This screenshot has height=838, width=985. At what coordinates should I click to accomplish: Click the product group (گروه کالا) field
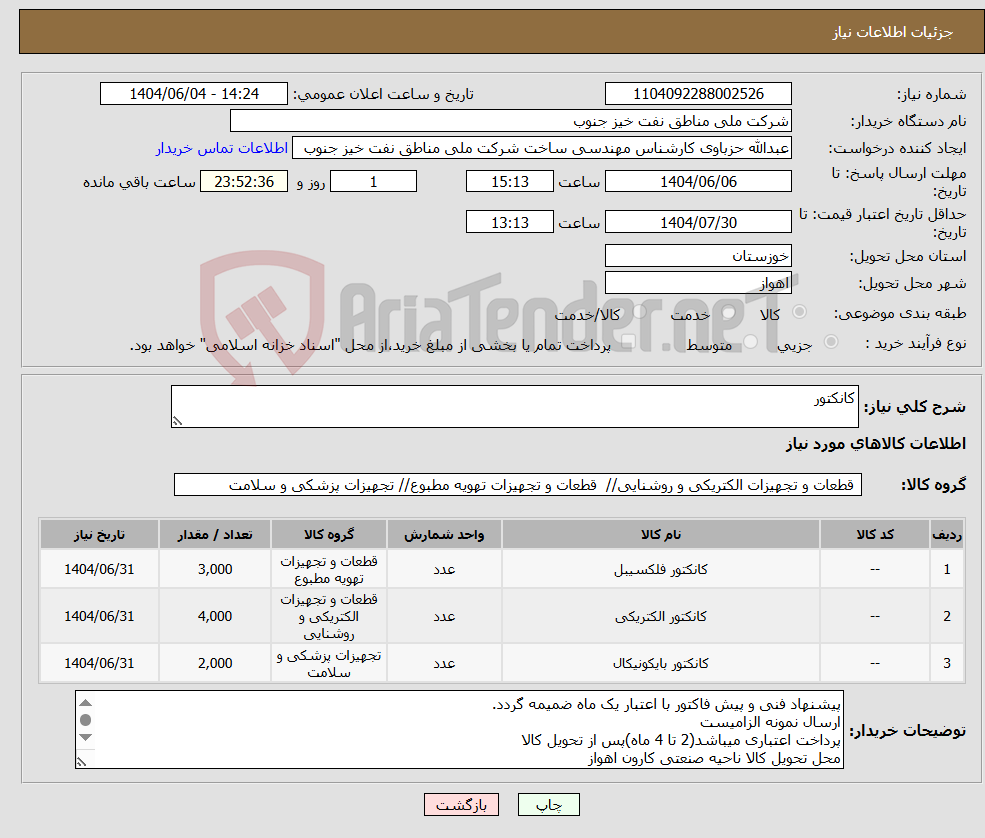coord(518,484)
